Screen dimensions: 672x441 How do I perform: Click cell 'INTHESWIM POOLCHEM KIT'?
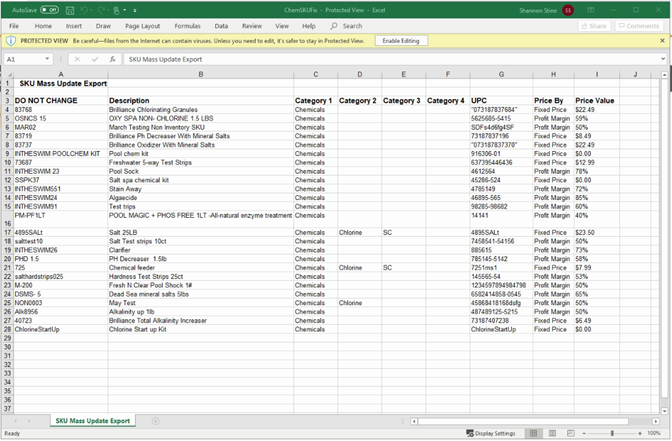tap(60, 154)
